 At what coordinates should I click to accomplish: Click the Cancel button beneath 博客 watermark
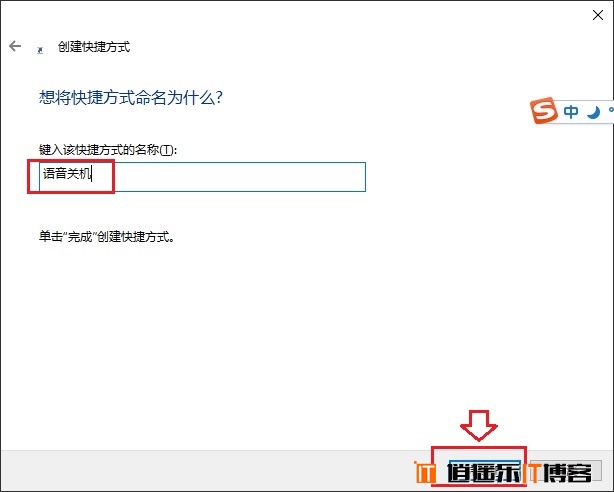566,471
